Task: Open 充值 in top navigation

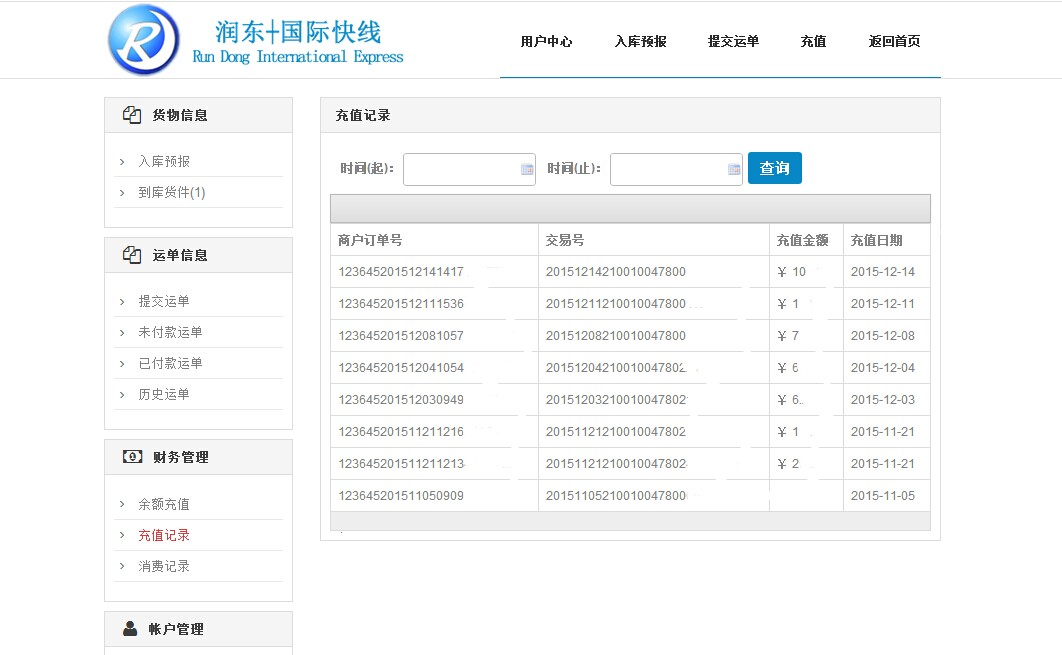Action: point(813,41)
